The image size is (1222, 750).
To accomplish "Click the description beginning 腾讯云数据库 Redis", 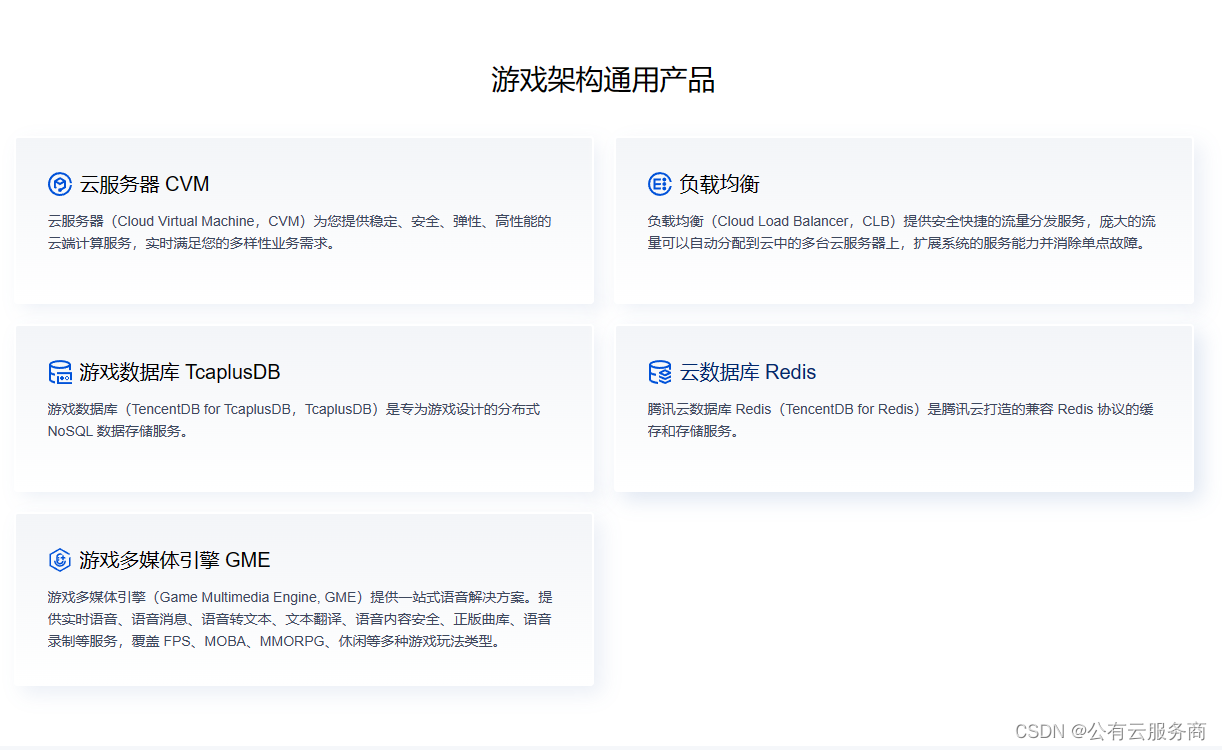I will (x=901, y=420).
